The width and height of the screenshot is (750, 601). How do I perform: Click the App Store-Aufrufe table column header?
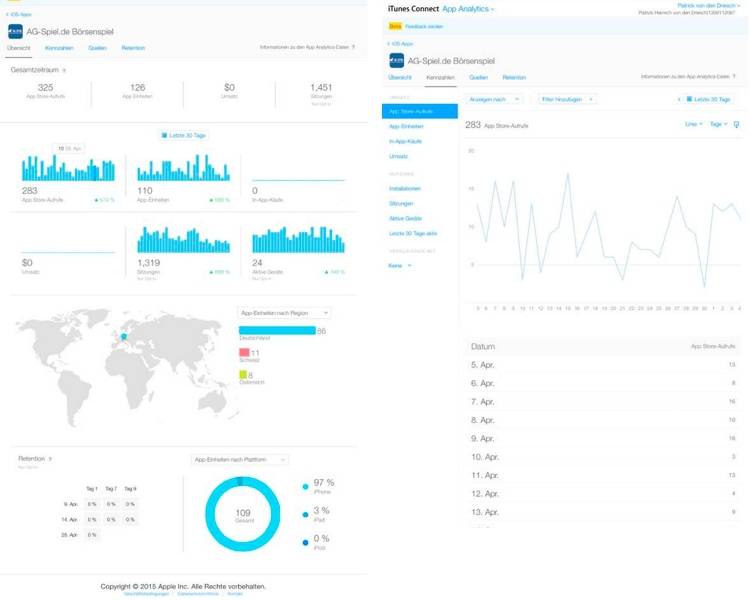(x=713, y=346)
